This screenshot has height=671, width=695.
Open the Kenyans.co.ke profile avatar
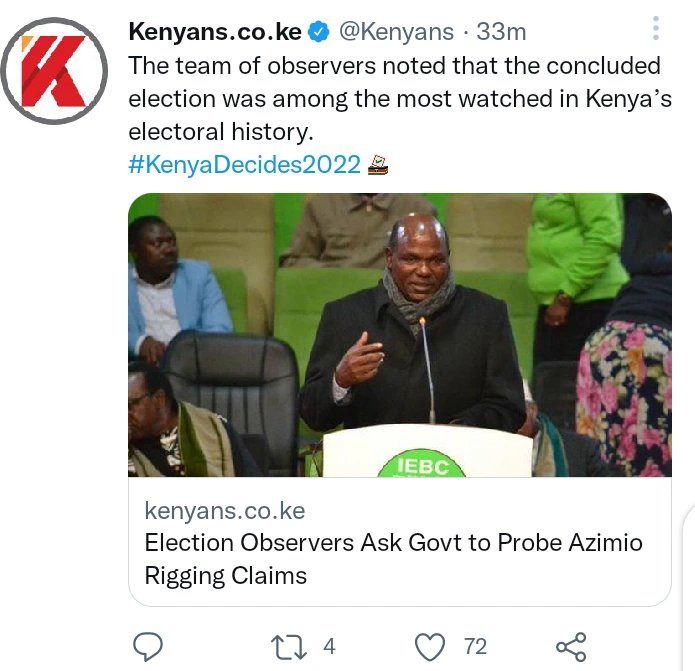54,71
